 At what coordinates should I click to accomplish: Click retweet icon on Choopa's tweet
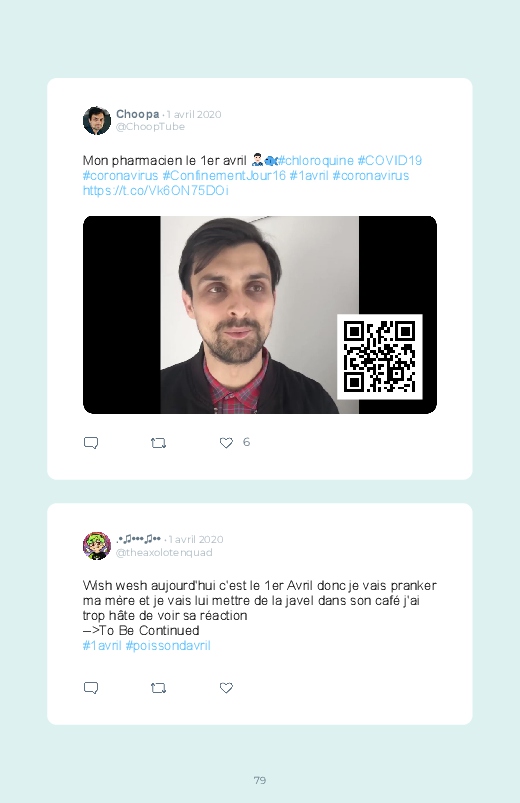click(158, 443)
